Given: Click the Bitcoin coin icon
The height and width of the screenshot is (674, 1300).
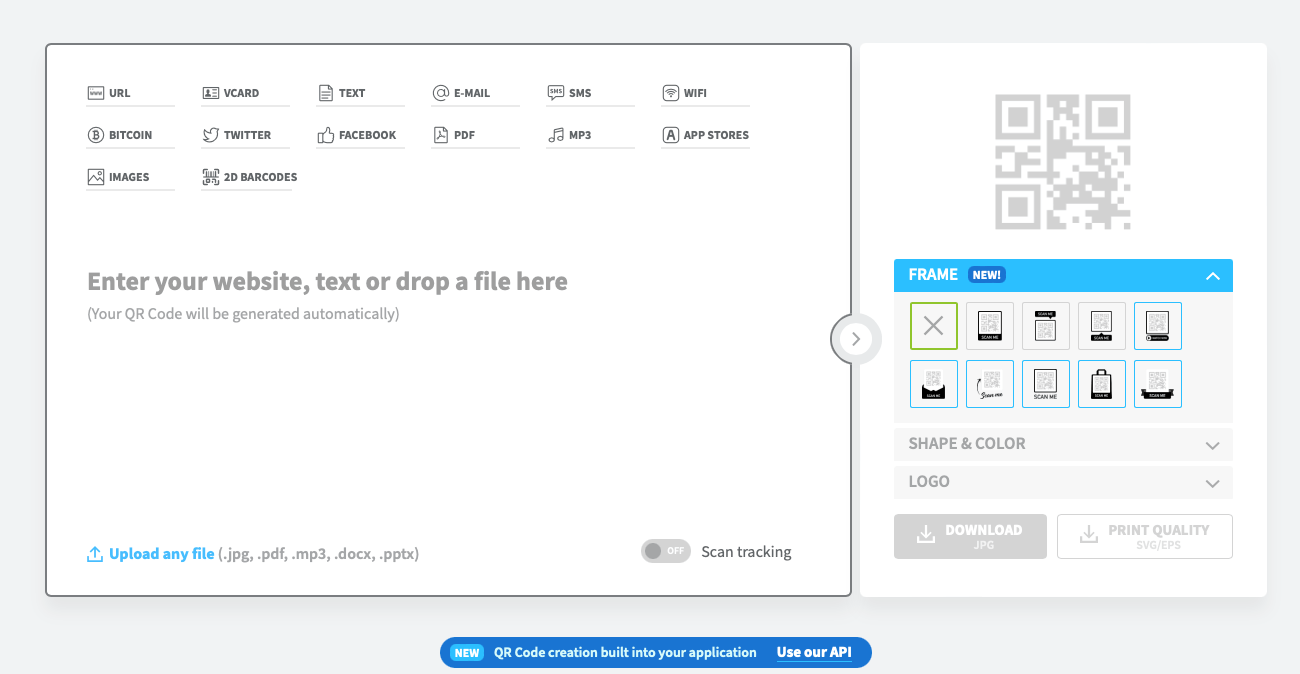Looking at the screenshot, I should (96, 135).
